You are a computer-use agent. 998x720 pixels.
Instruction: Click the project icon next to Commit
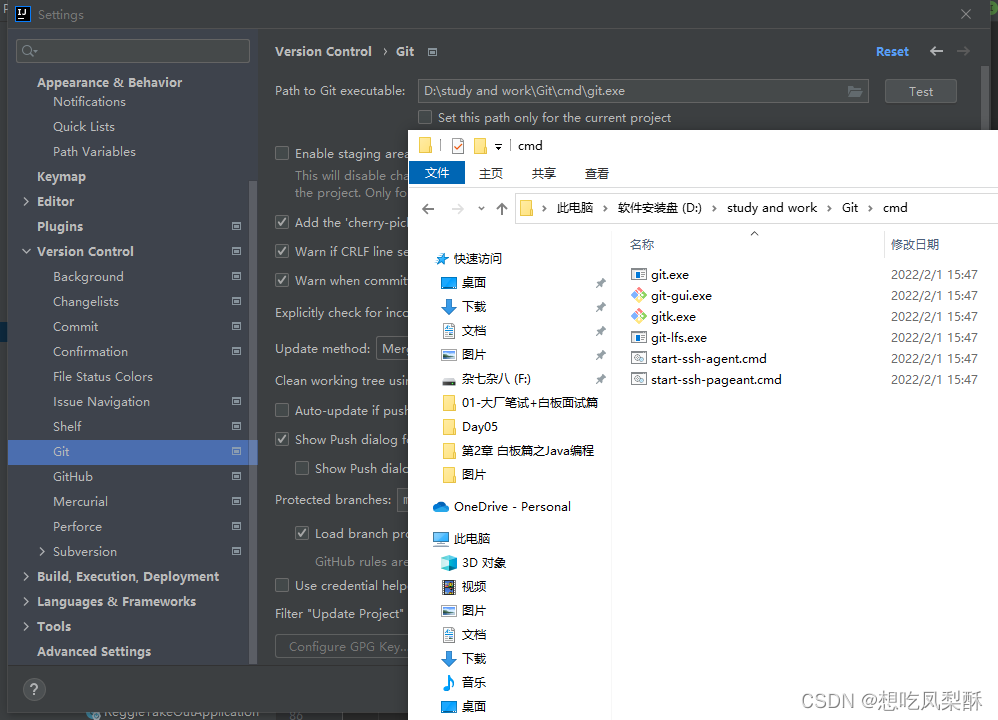point(236,327)
